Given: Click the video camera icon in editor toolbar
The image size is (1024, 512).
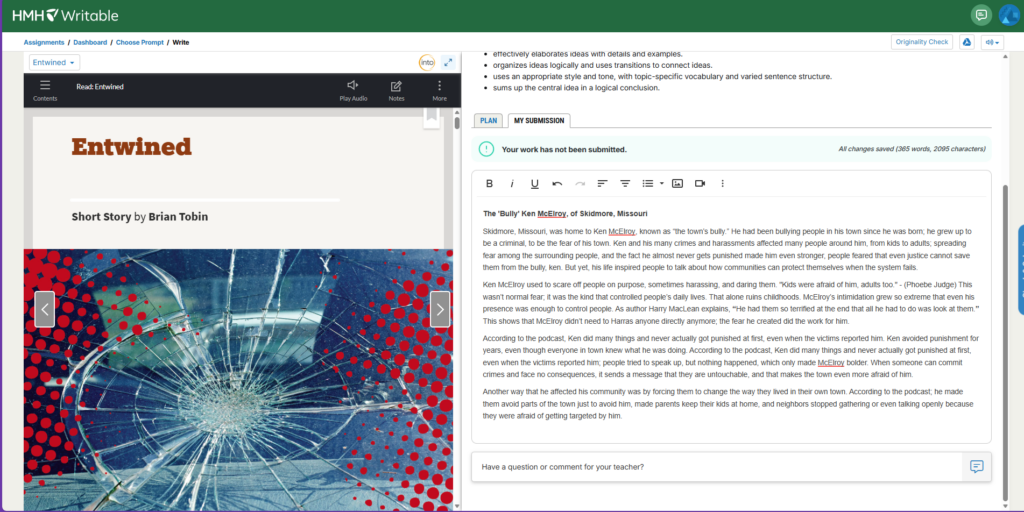Looking at the screenshot, I should 700,184.
